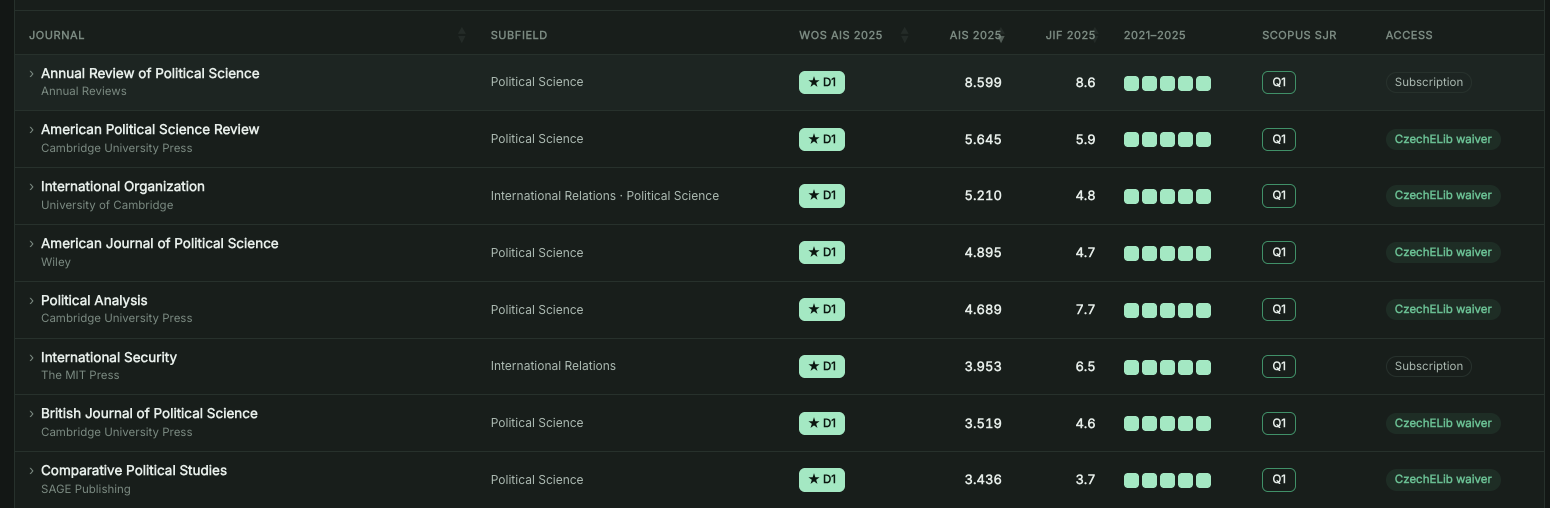1550x508 pixels.
Task: Click Subscription tag for Annual Review
Action: click(x=1428, y=82)
